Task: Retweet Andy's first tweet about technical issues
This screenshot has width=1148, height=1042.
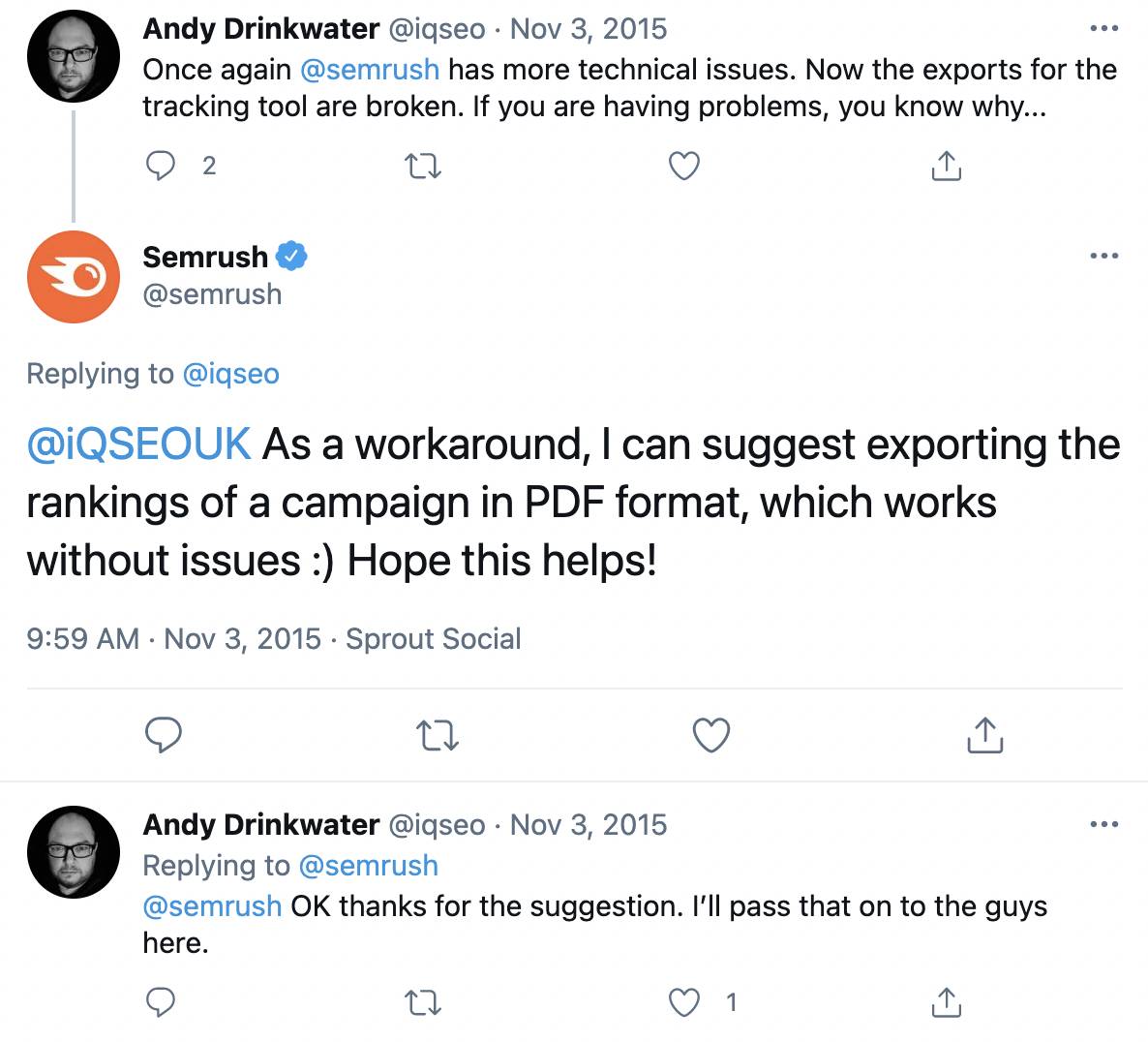Action: [x=423, y=167]
